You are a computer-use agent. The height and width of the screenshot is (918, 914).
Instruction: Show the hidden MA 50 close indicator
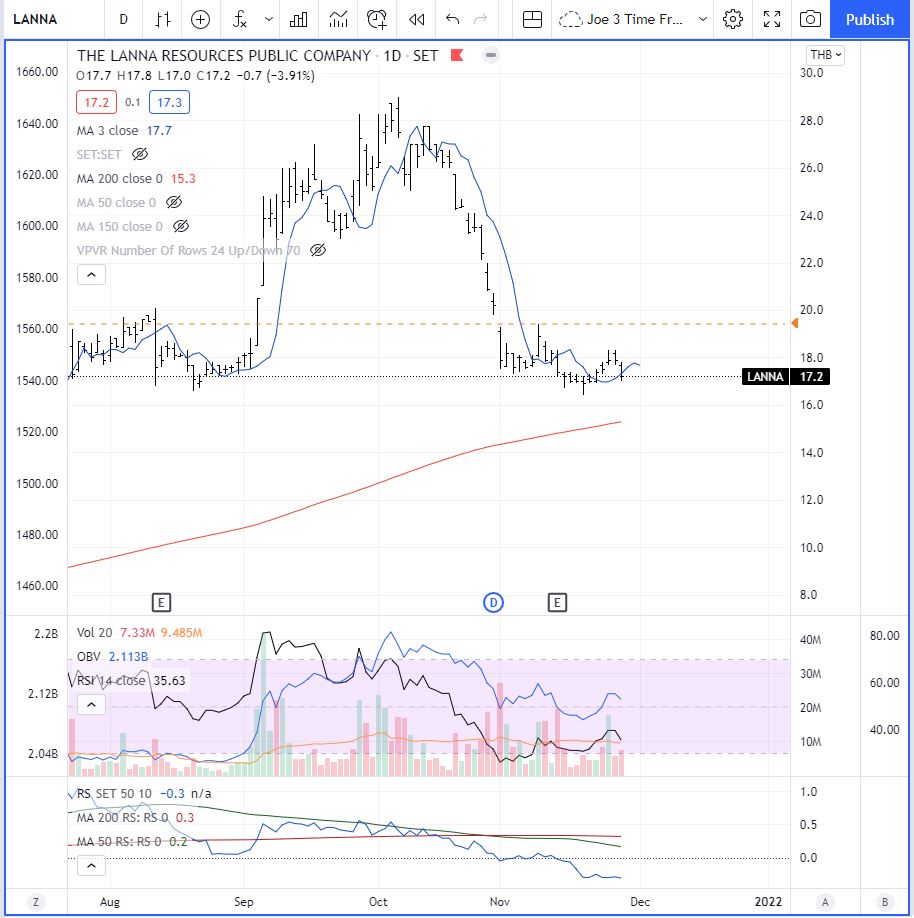[x=174, y=203]
